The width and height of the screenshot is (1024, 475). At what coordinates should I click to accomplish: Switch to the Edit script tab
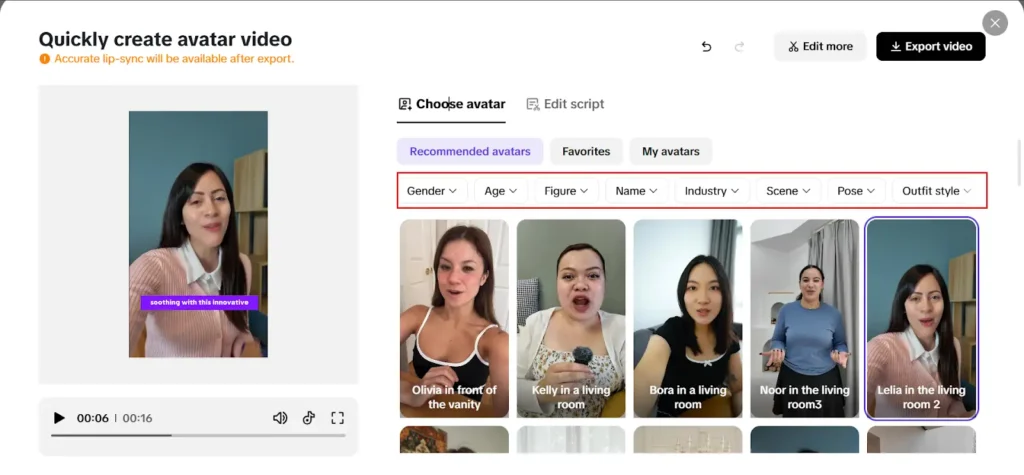pos(566,104)
